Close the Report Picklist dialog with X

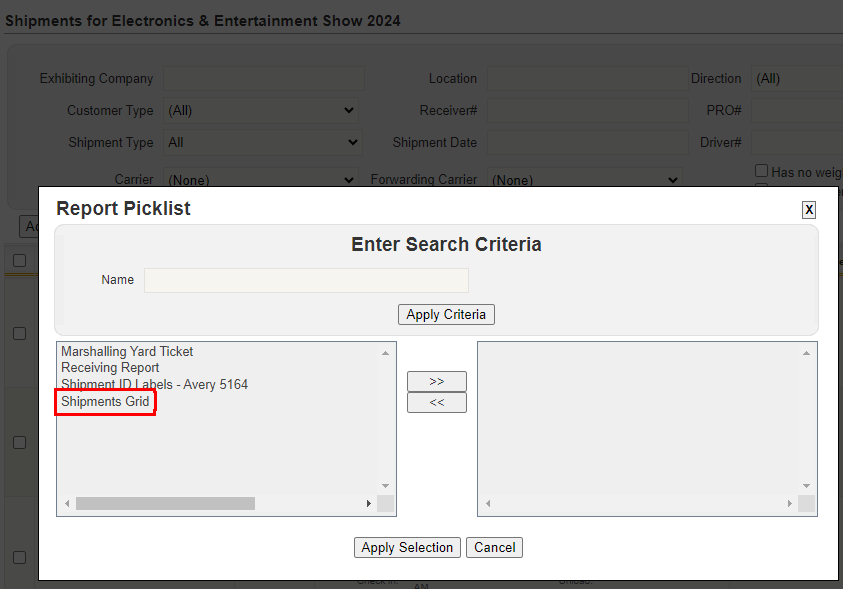809,210
